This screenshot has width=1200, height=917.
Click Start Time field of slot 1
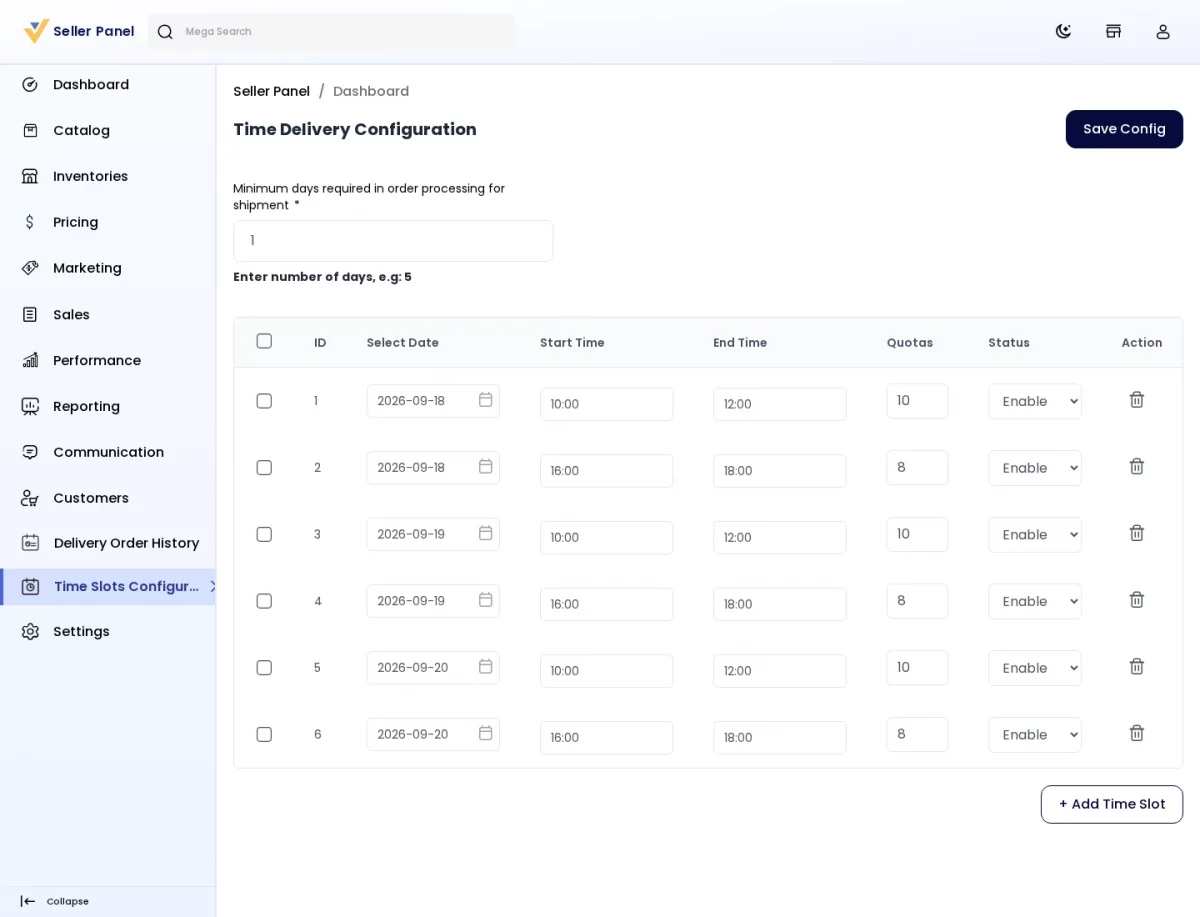tap(606, 404)
